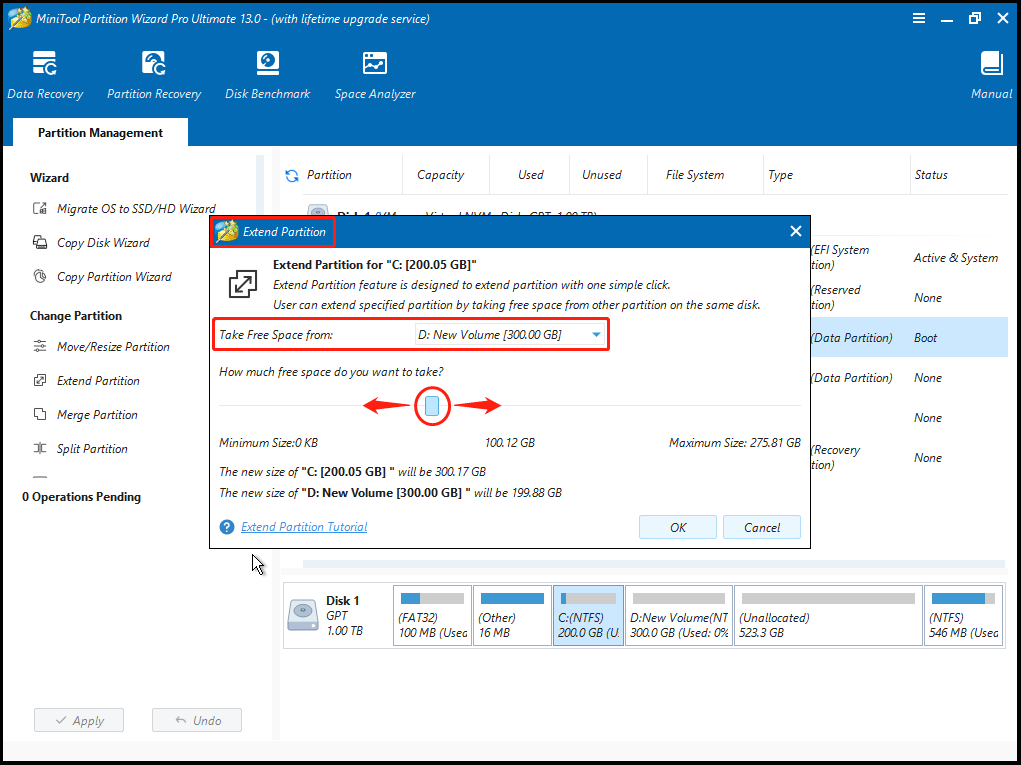Open Disk Benchmark
Screen dimensions: 1021x765
pyautogui.click(x=268, y=76)
